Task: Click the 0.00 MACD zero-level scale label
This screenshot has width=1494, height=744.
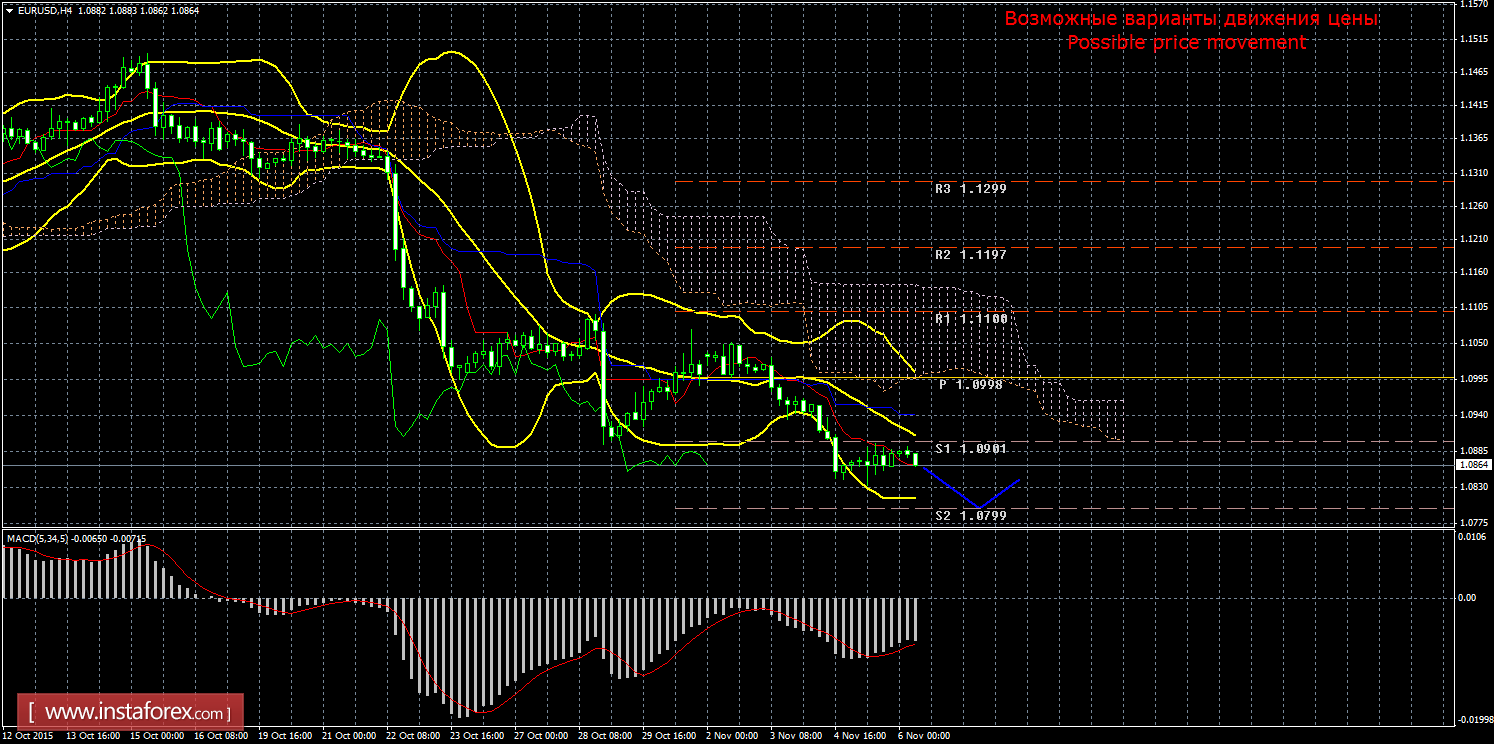Action: click(x=1467, y=598)
